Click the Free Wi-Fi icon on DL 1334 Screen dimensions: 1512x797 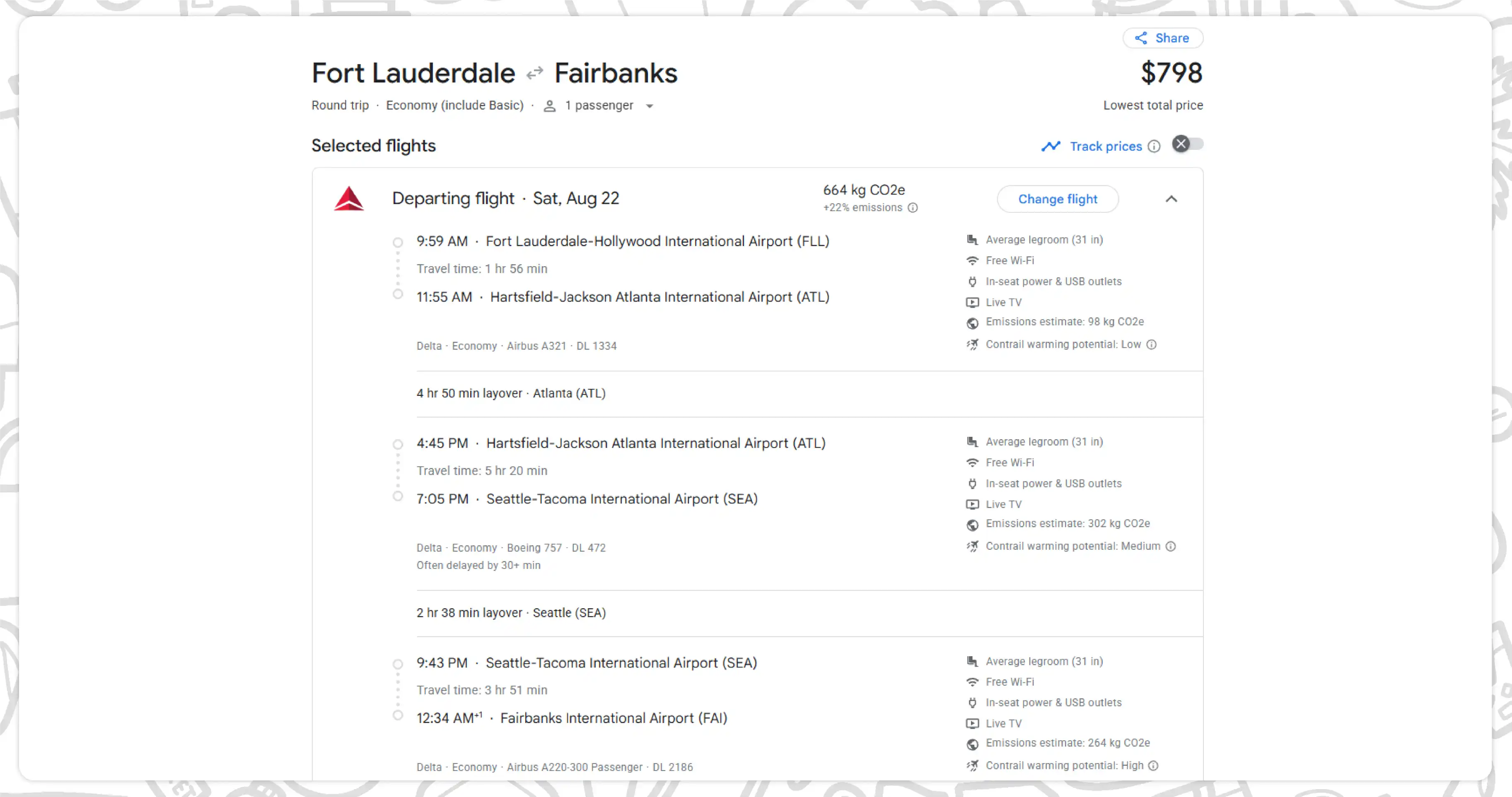[x=973, y=261]
